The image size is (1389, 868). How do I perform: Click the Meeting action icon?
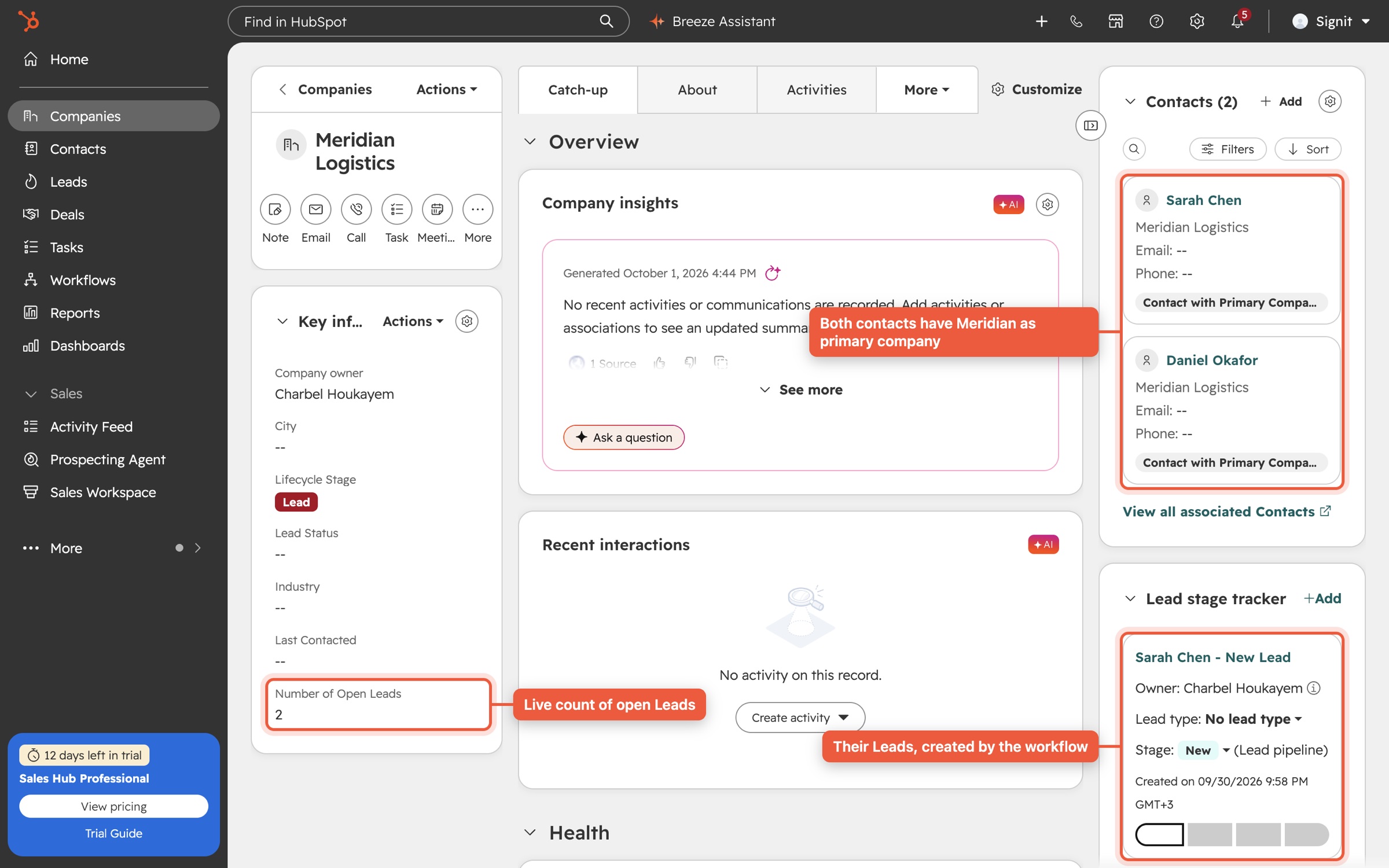[x=437, y=209]
